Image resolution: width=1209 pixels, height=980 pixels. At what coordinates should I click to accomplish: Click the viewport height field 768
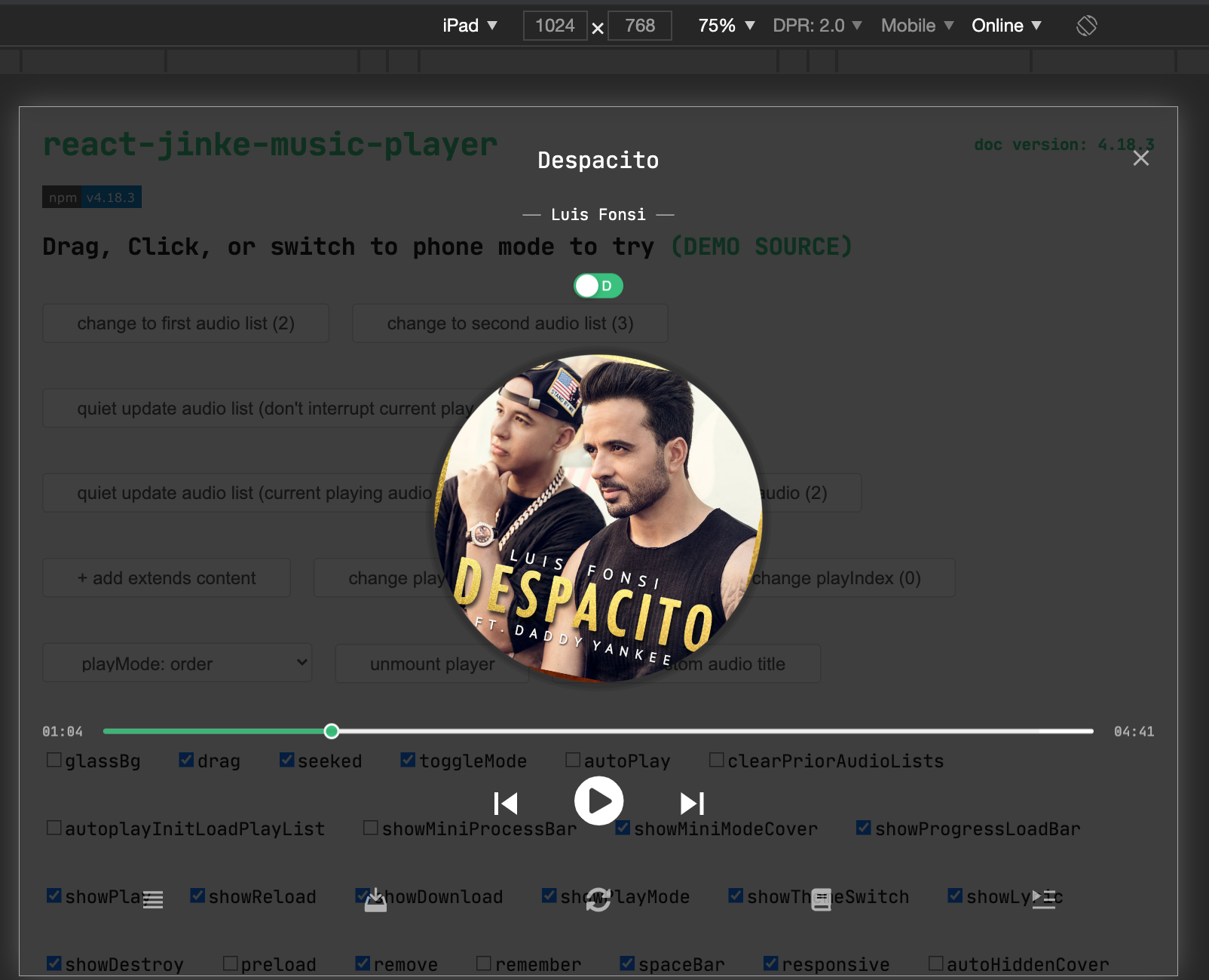[640, 26]
